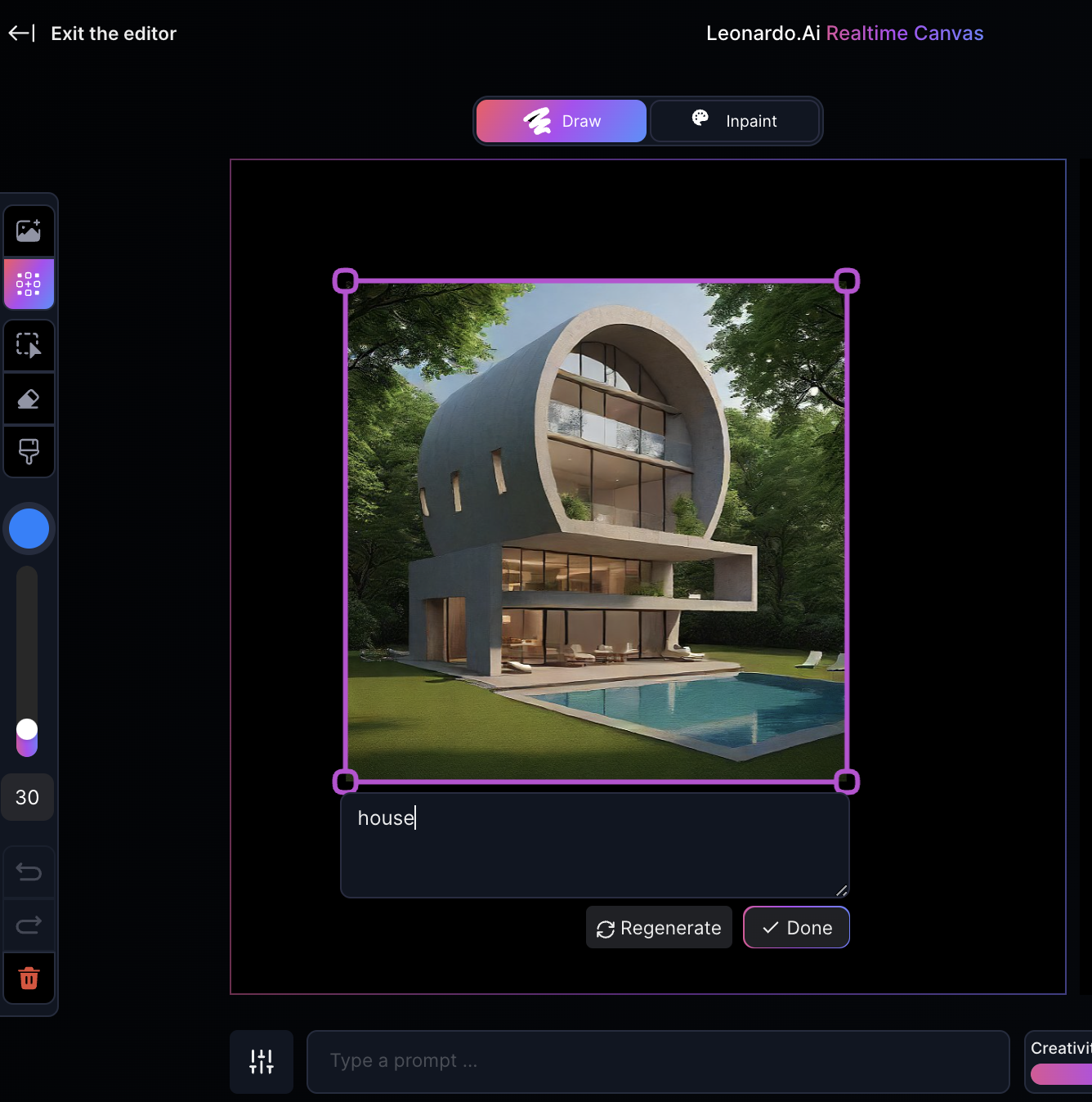
Task: Adjust the brush size slider handle
Action: 27,729
